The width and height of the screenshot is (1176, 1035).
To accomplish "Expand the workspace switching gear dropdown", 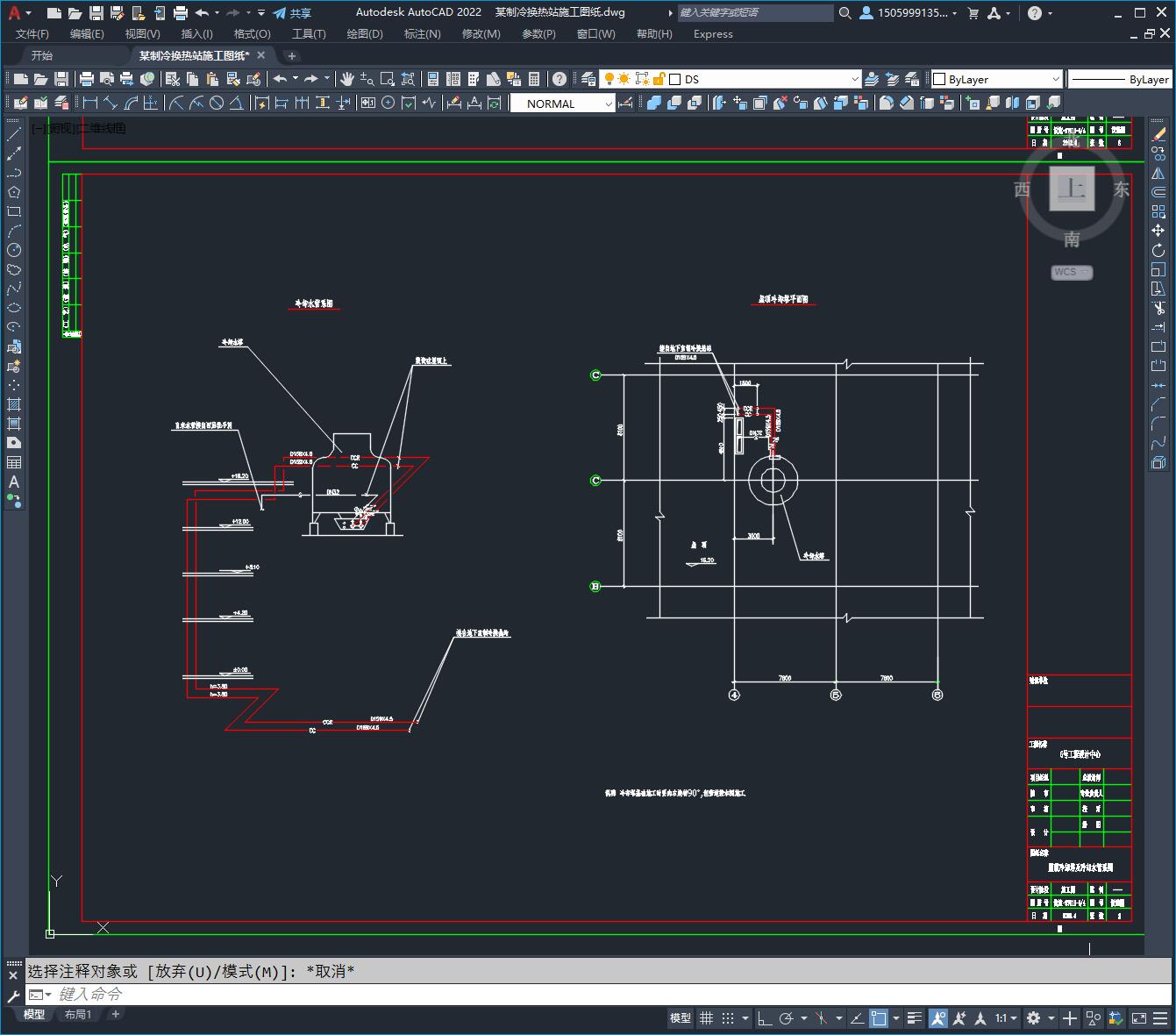I will (x=1050, y=1017).
